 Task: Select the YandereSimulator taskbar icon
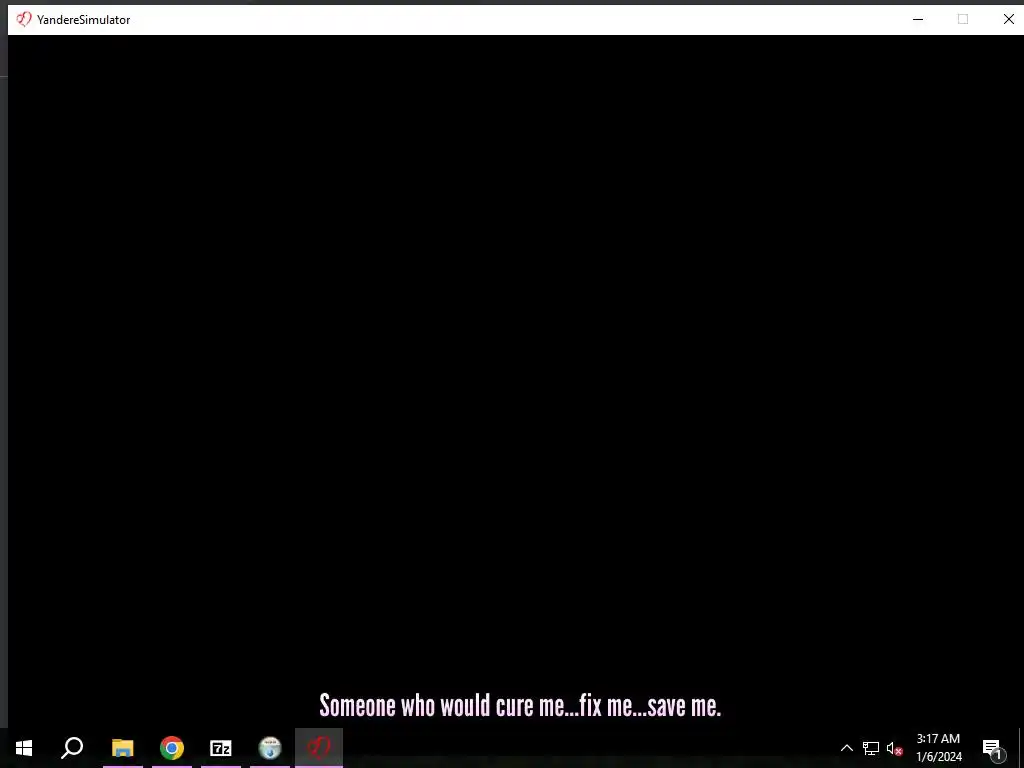pyautogui.click(x=319, y=748)
